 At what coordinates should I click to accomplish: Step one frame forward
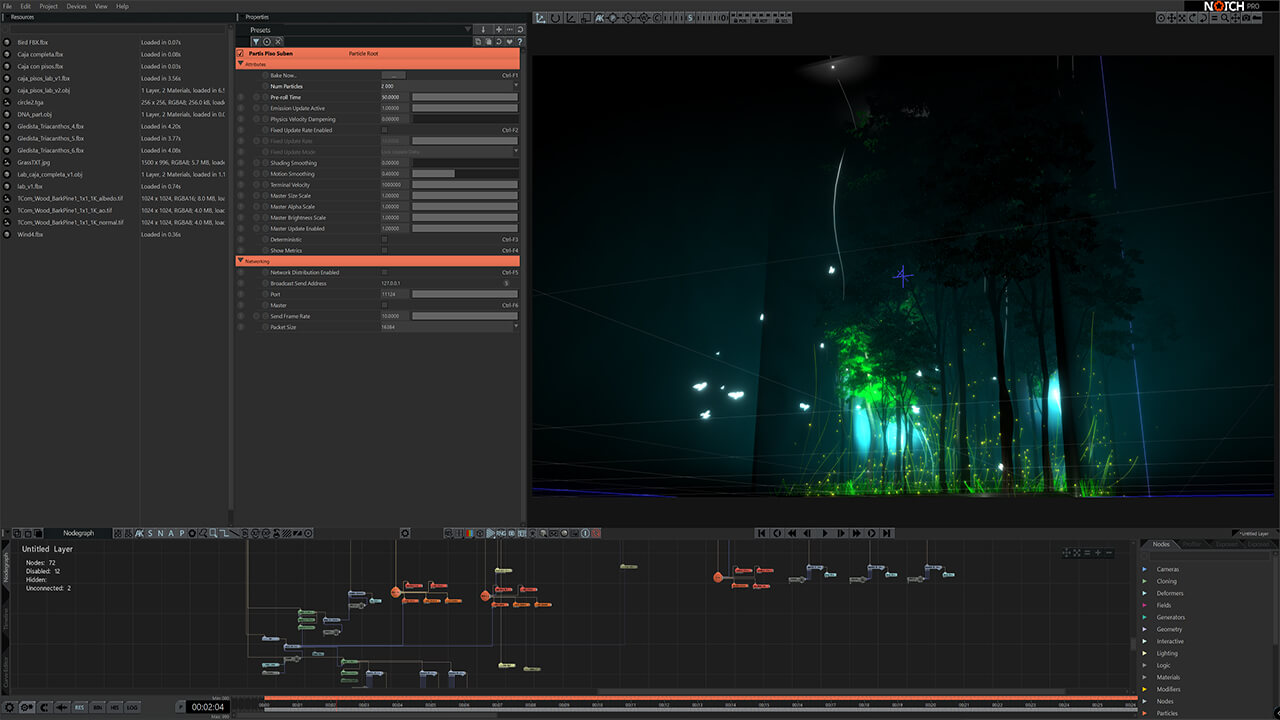[x=840, y=533]
